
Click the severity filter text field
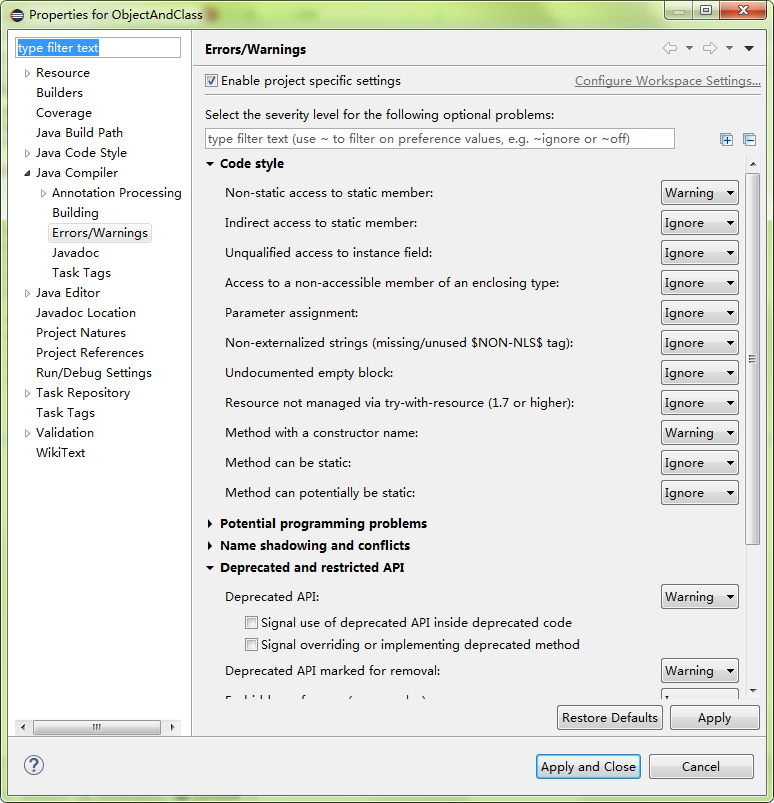(440, 139)
